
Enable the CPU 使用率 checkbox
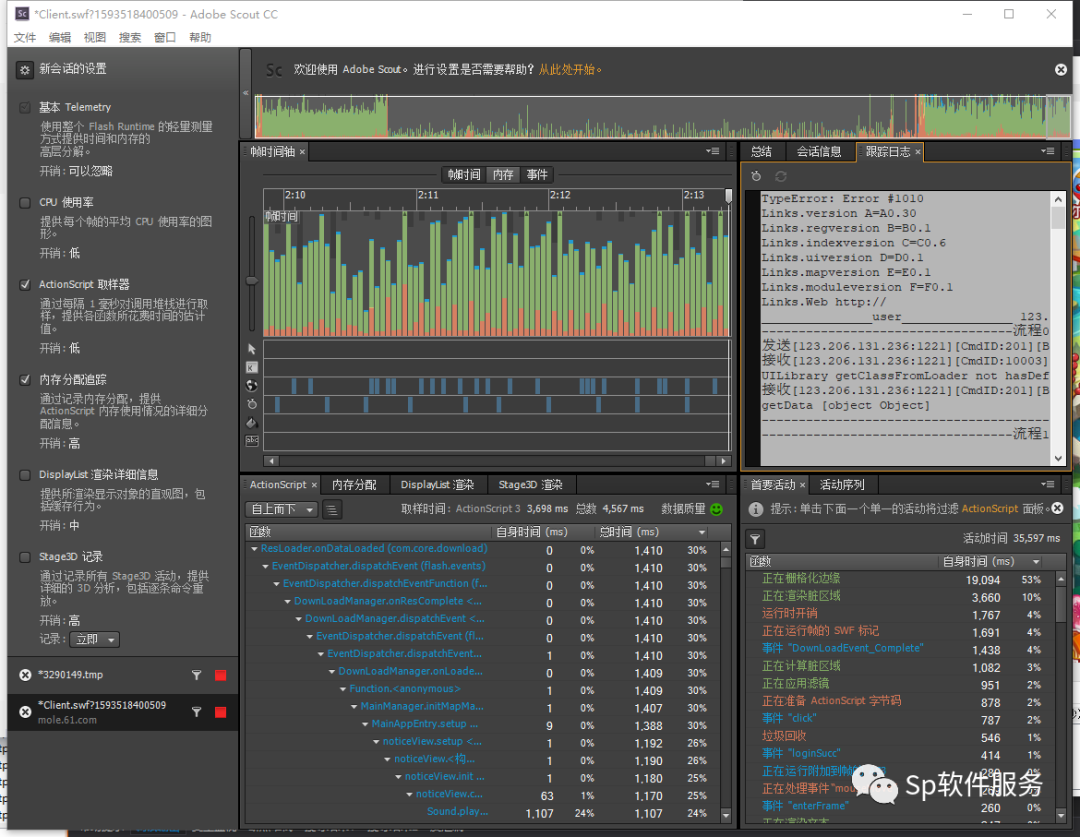click(25, 203)
